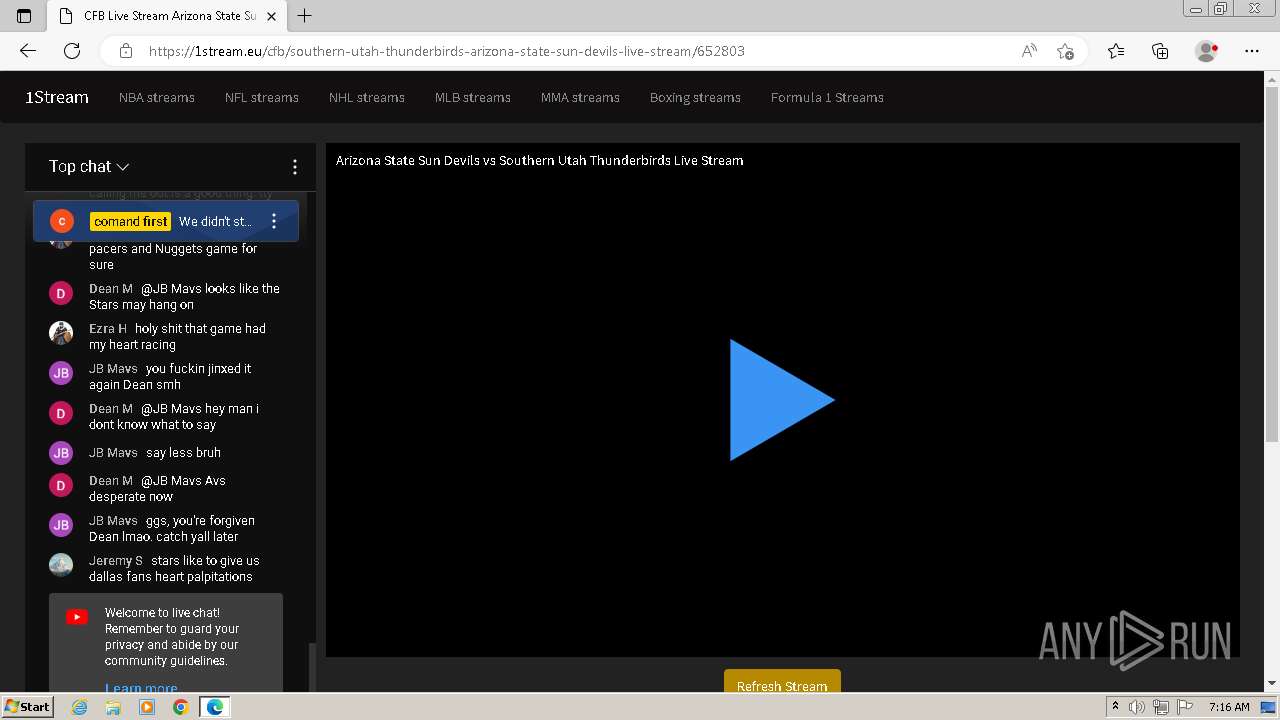Go to NBA streams
Viewport: 1280px width, 720px height.
(x=157, y=97)
